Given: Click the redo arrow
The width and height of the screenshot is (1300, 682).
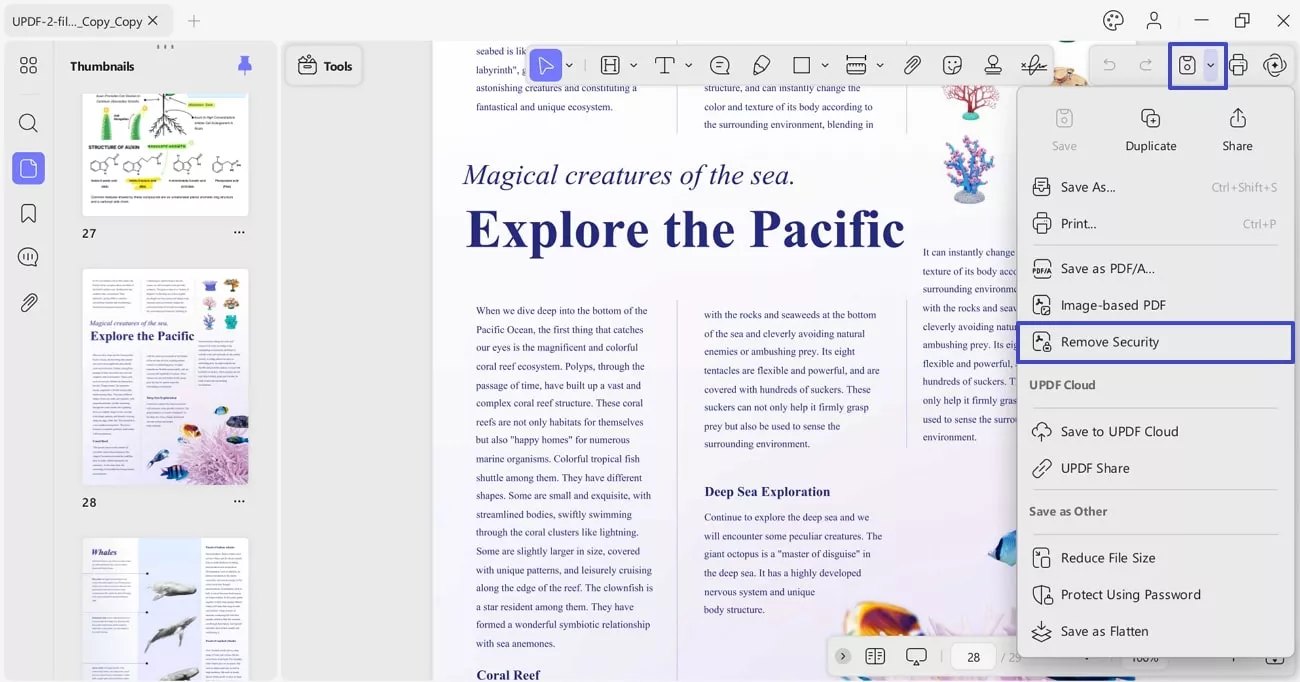Looking at the screenshot, I should tap(1146, 66).
